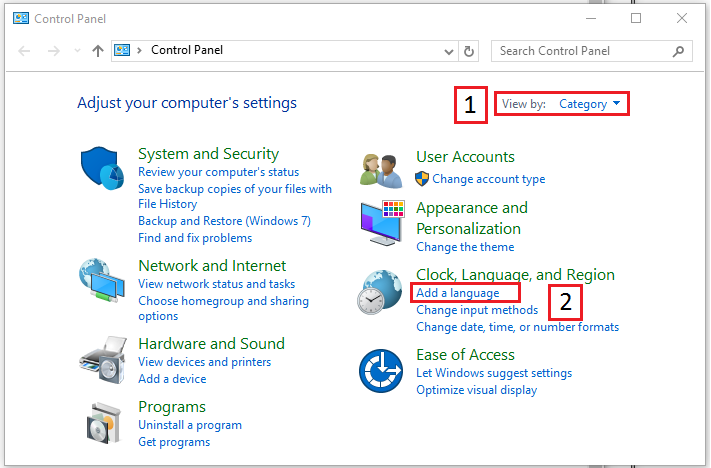
Task: Click the Programs disc icon
Action: (x=104, y=424)
